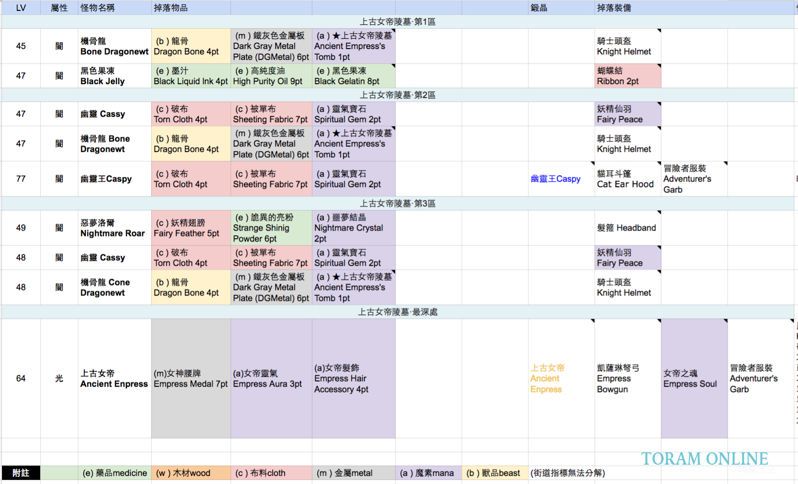
Task: Click the 上古女帝陵墓·第1區 section row
Action: (x=398, y=22)
